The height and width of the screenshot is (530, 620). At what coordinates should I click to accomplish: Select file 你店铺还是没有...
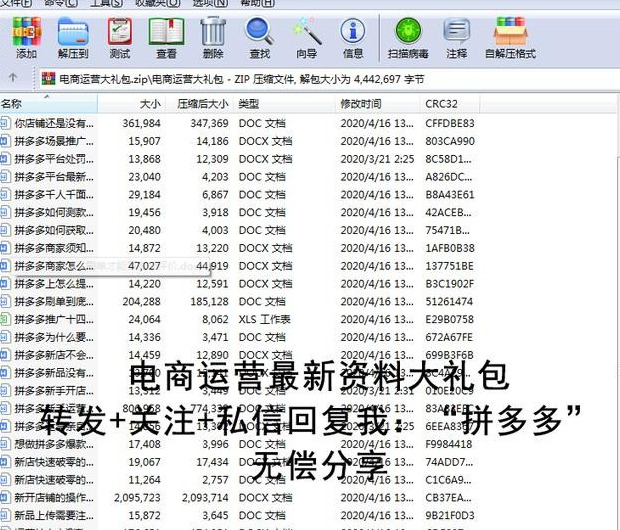(54, 123)
